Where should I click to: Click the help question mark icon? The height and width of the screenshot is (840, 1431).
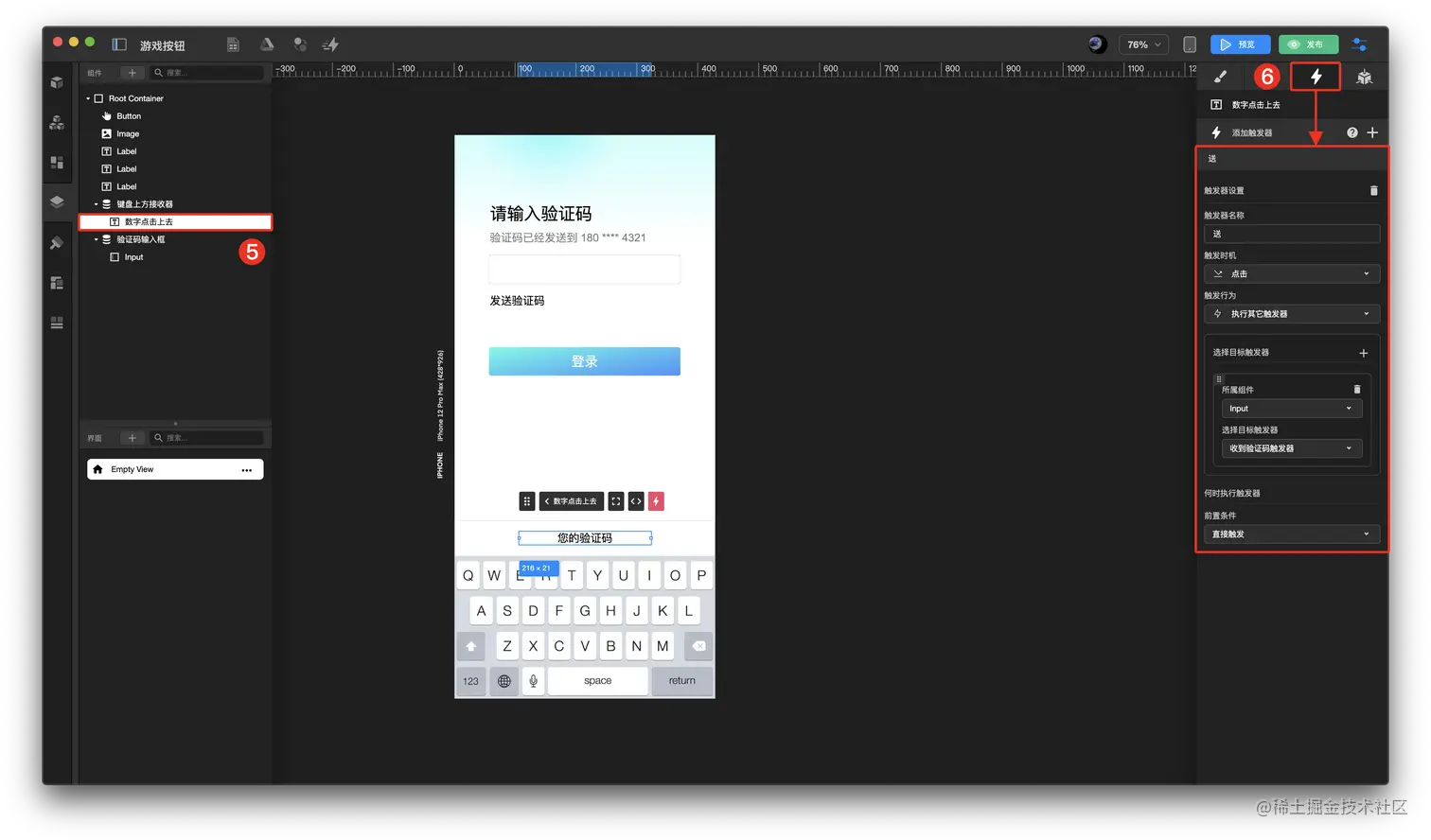point(1352,132)
